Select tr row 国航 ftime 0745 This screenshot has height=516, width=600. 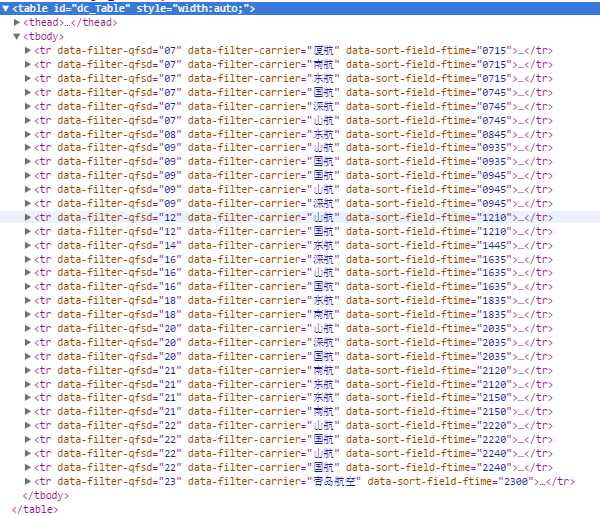point(293,92)
